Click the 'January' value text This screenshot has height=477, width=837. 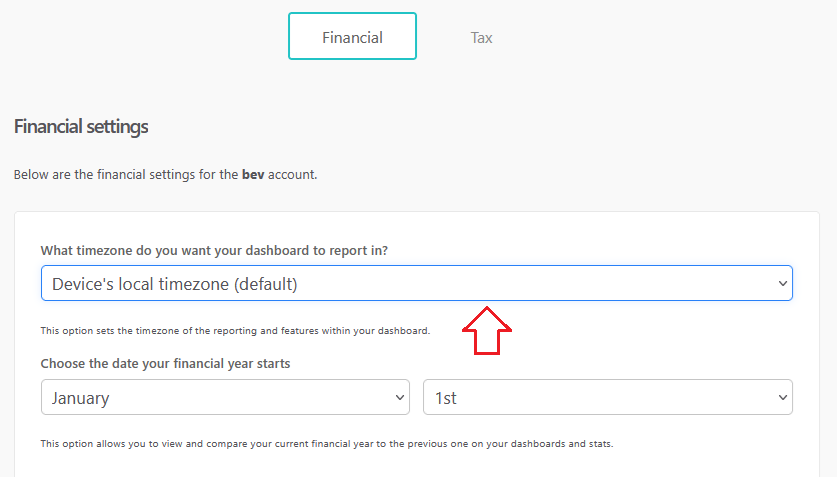click(x=80, y=398)
